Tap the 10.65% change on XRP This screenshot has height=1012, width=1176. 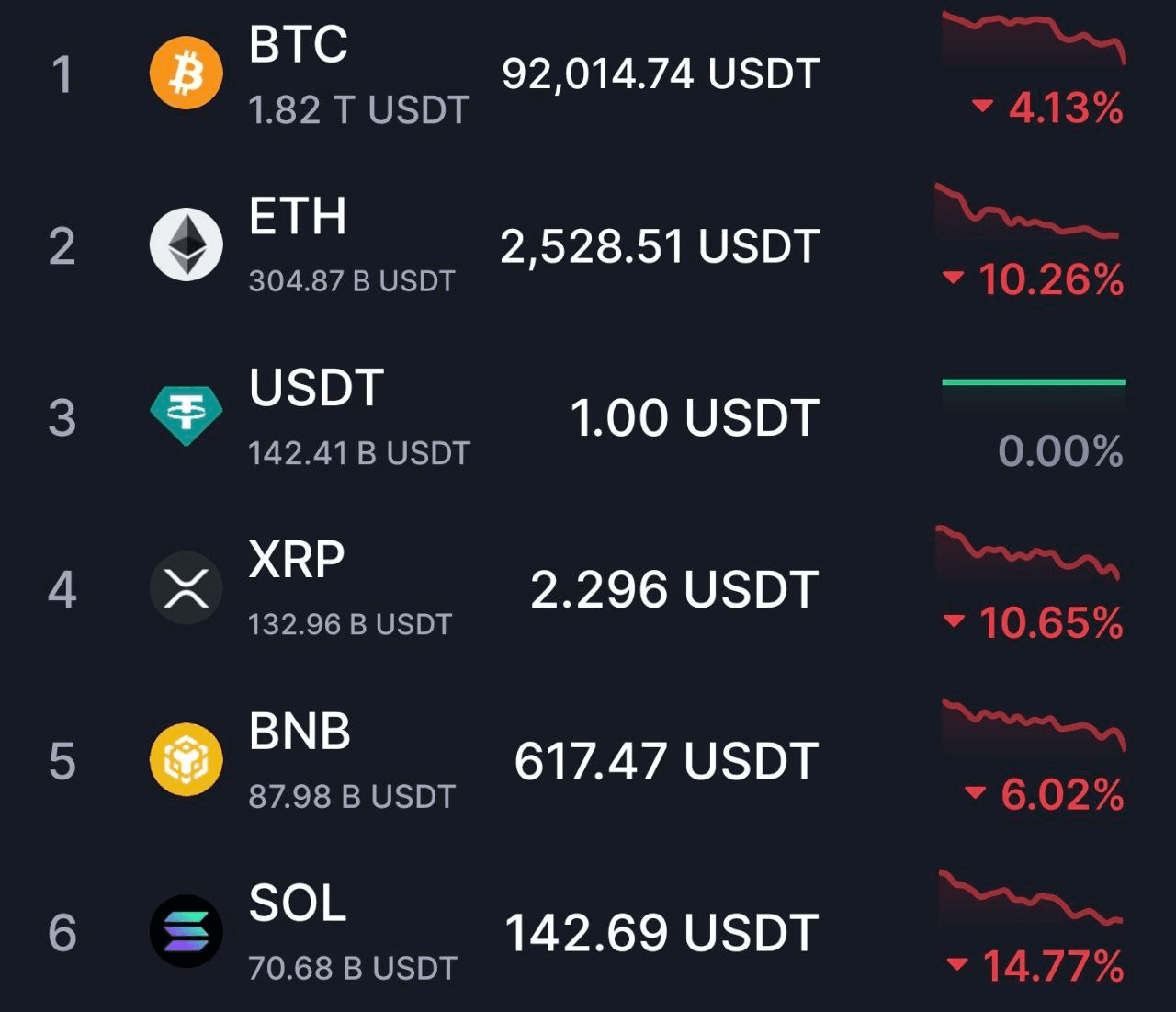coord(1034,623)
